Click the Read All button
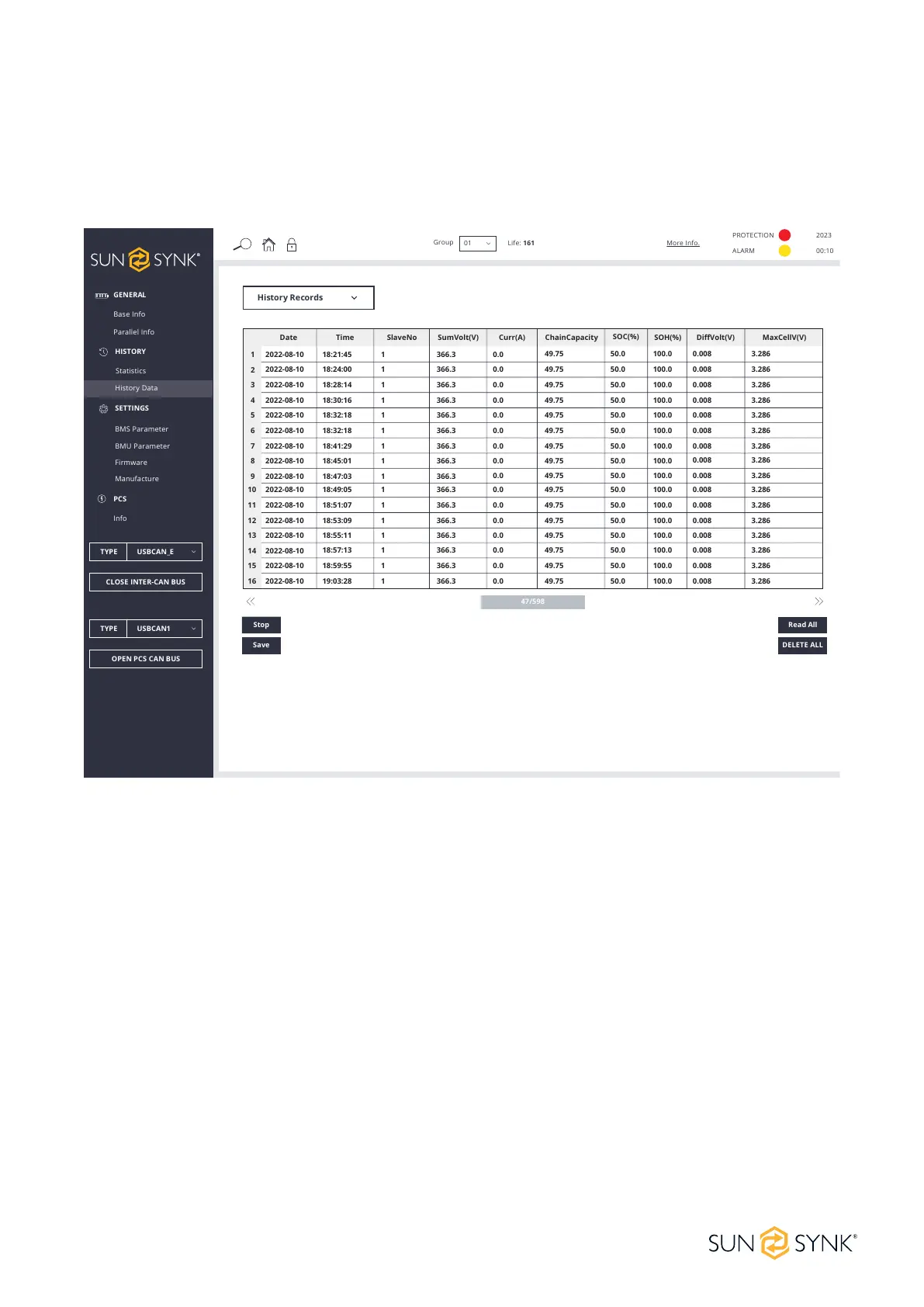924x1307 pixels. coord(802,625)
